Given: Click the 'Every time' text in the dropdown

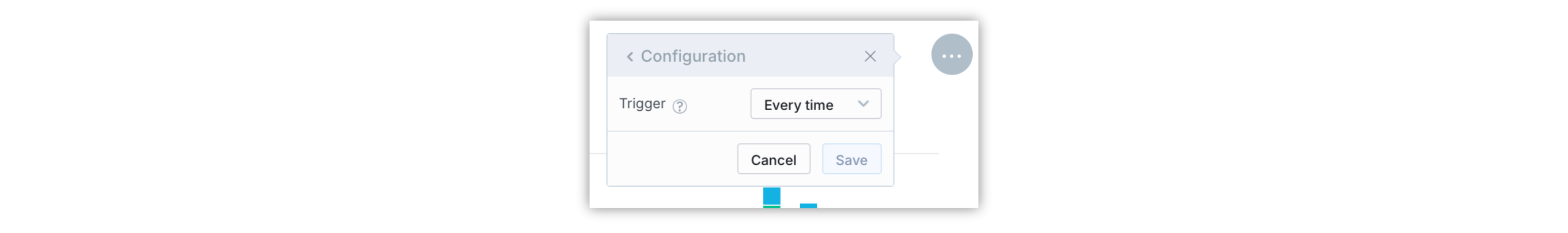Looking at the screenshot, I should click(798, 105).
